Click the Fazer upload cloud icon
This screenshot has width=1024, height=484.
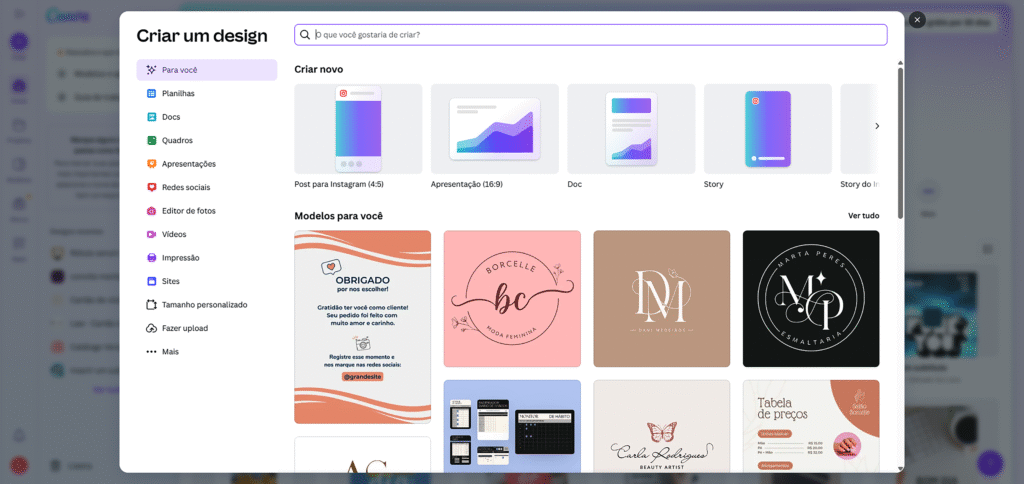(151, 329)
